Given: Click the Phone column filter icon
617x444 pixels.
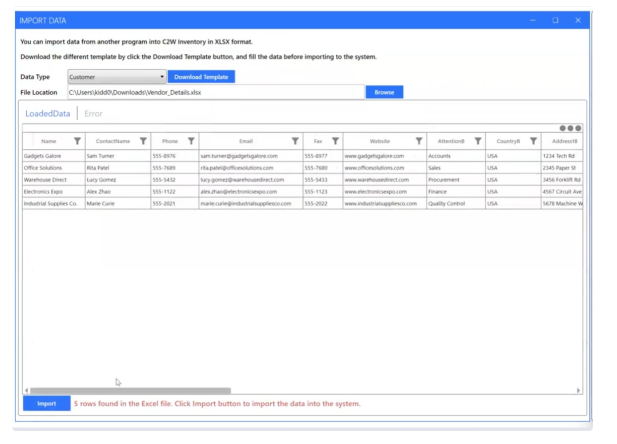Looking at the screenshot, I should [x=191, y=142].
